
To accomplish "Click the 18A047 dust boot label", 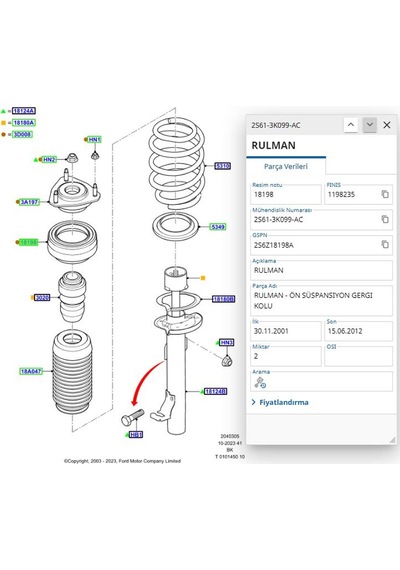I will coord(31,371).
